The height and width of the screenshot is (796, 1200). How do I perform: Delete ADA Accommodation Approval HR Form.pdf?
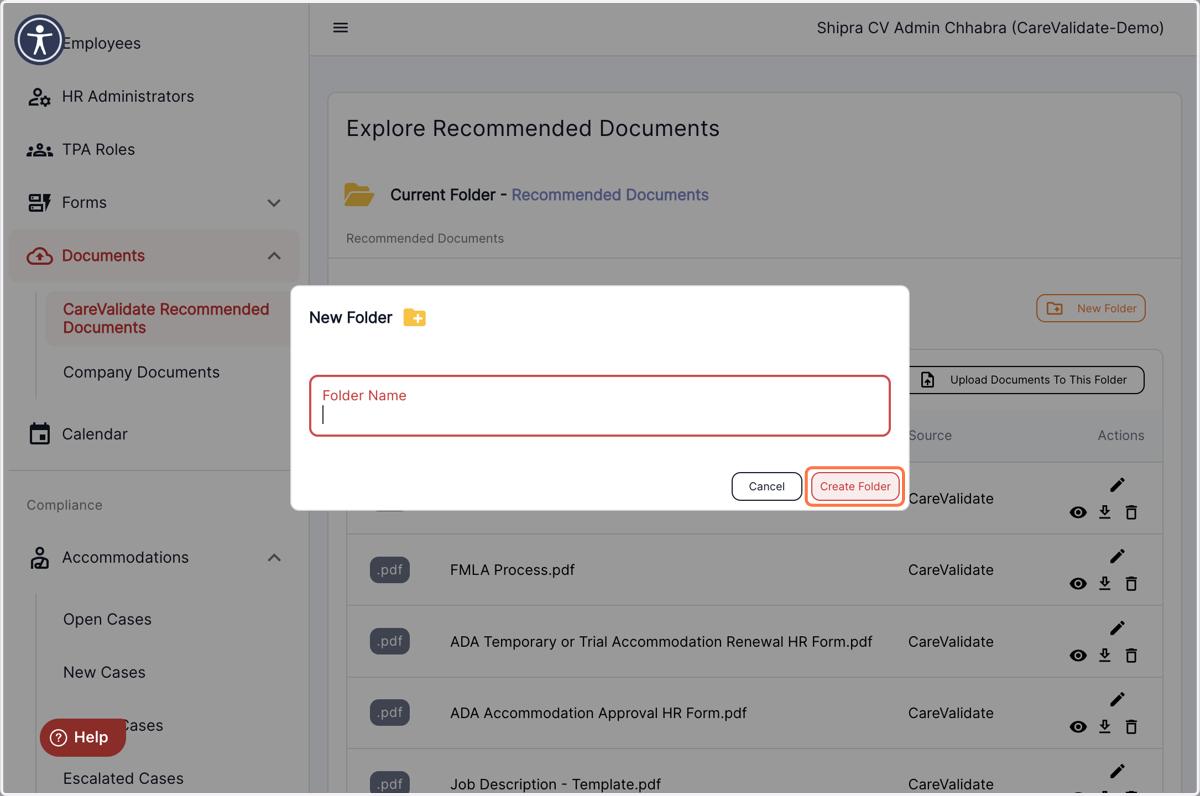tap(1131, 726)
